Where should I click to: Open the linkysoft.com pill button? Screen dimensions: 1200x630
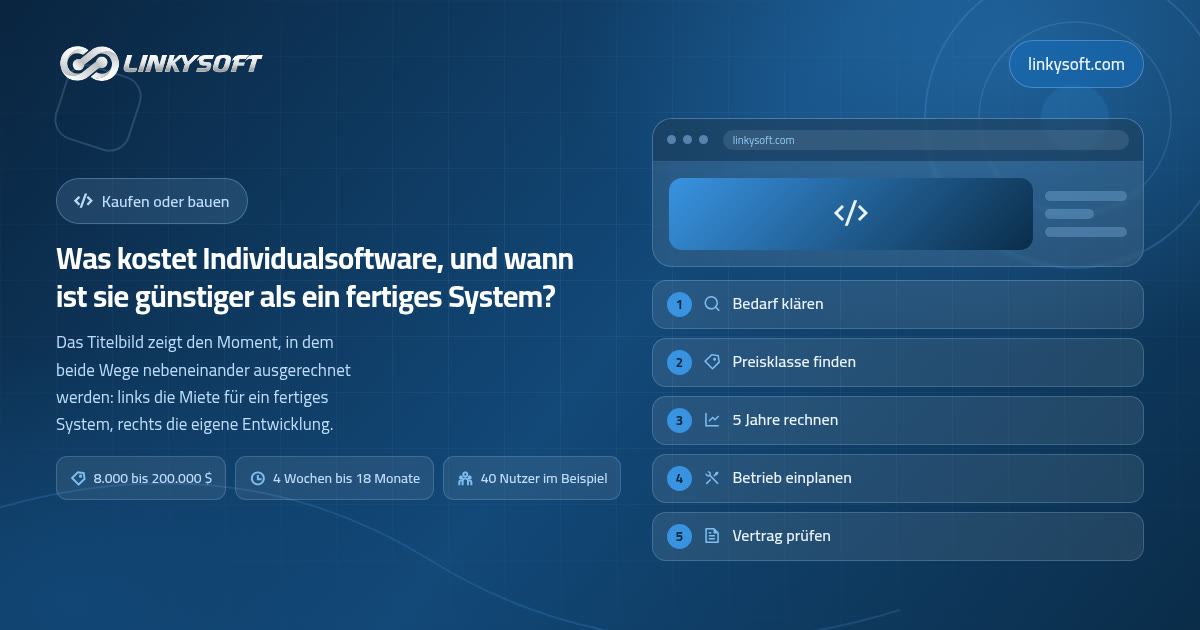click(x=1076, y=64)
